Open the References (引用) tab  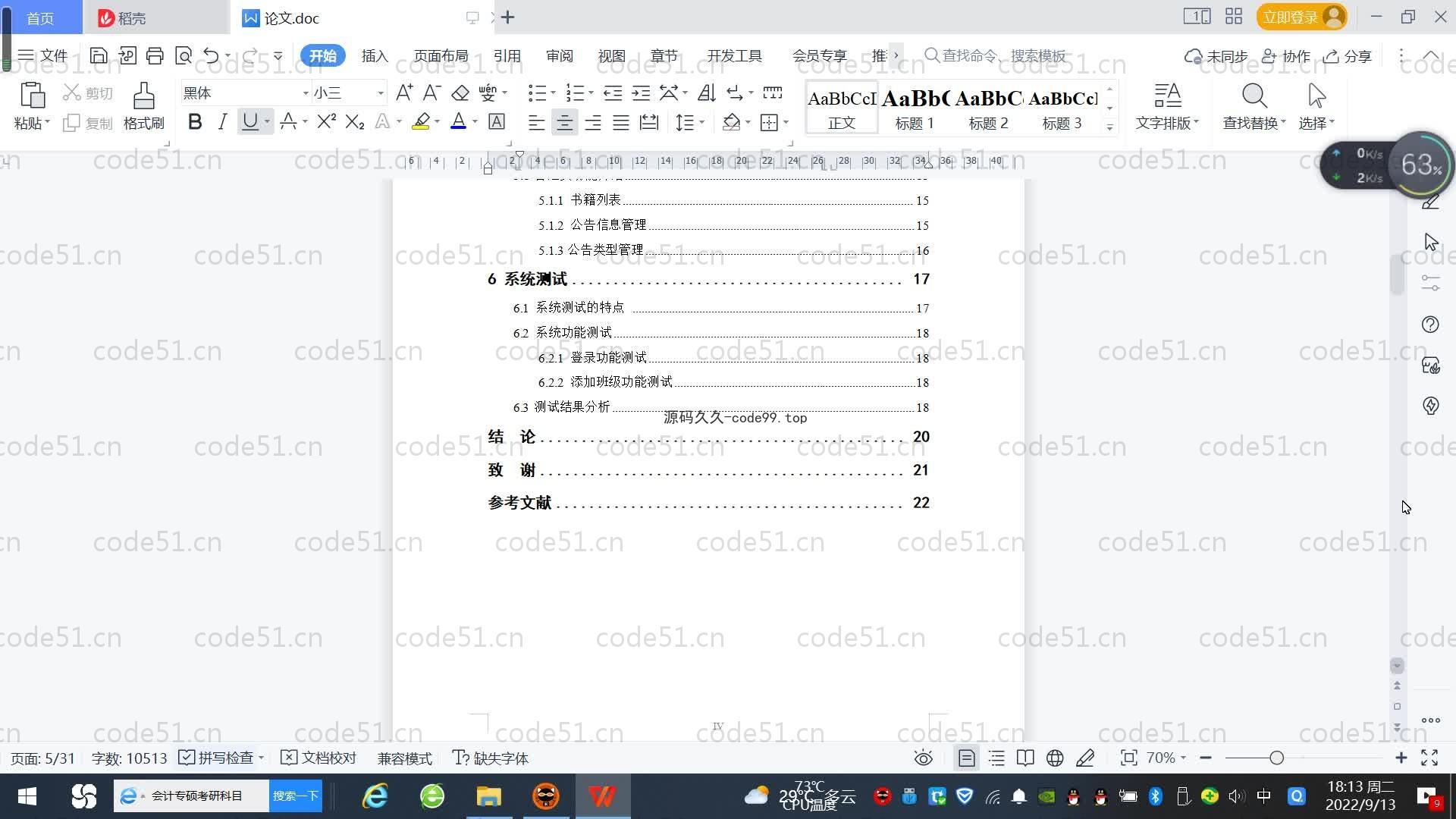tap(507, 55)
